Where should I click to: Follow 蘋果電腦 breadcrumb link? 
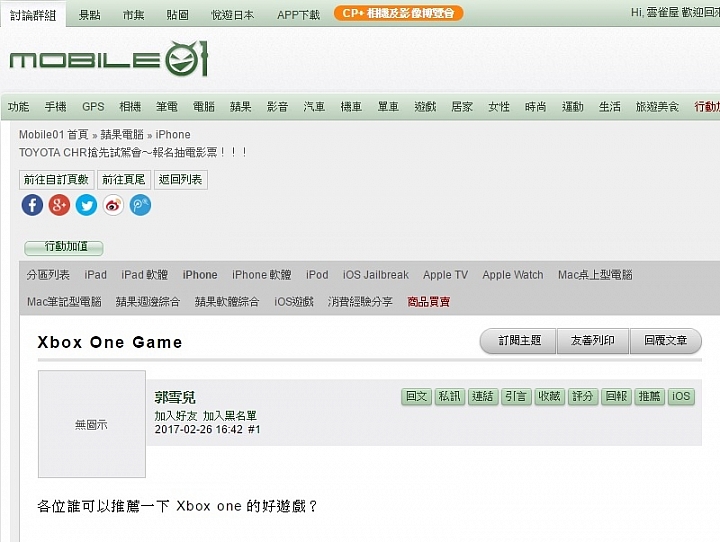122,135
